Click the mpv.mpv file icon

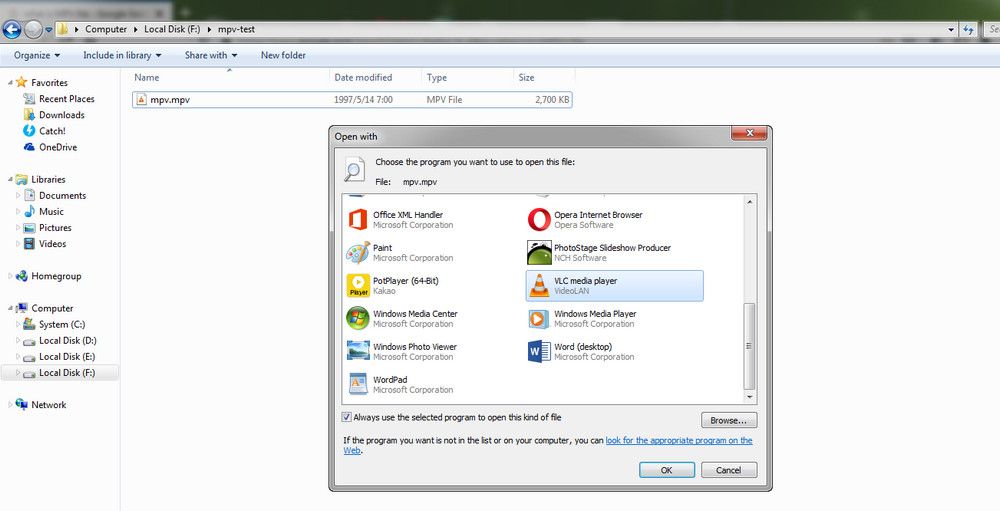(142, 100)
